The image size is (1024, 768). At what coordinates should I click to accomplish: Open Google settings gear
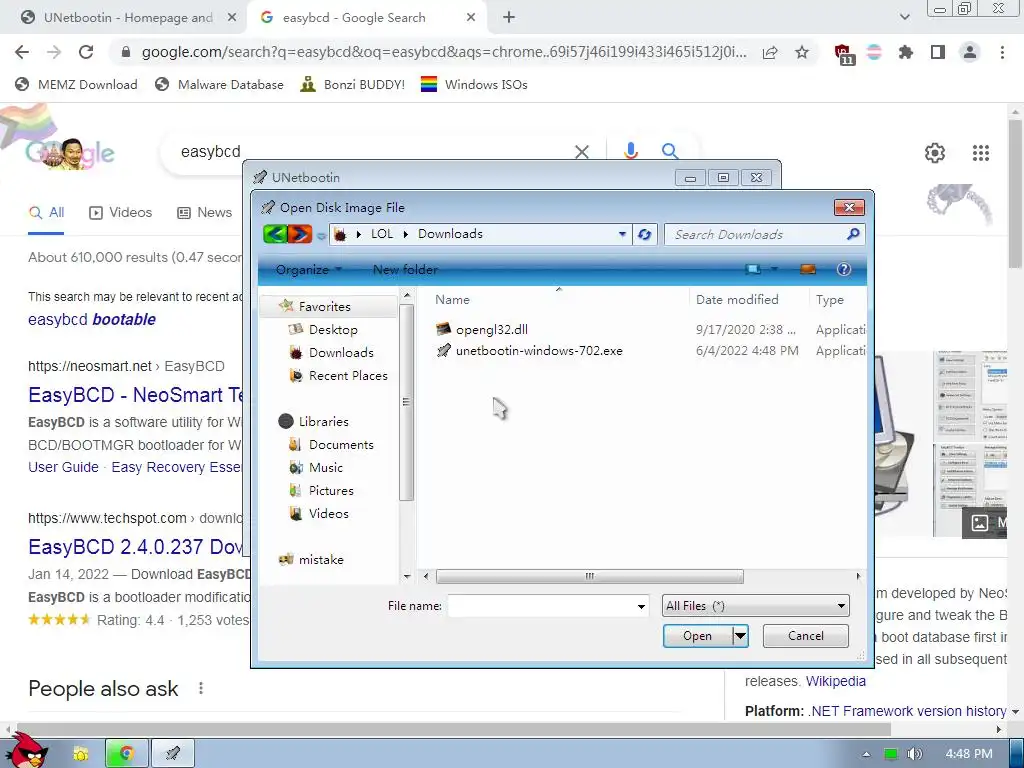[935, 153]
